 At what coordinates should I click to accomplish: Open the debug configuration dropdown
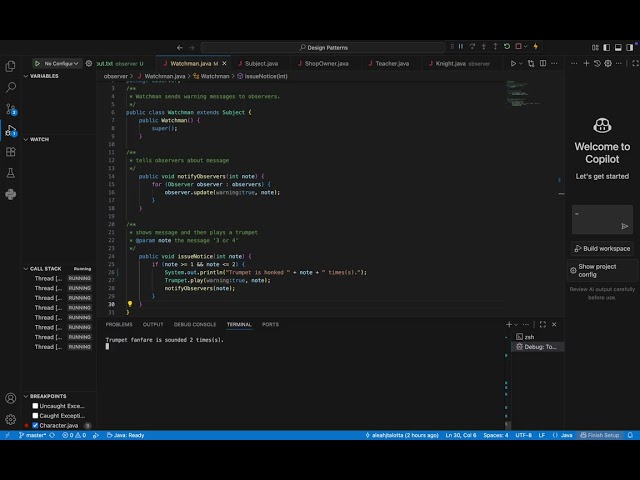pyautogui.click(x=61, y=63)
